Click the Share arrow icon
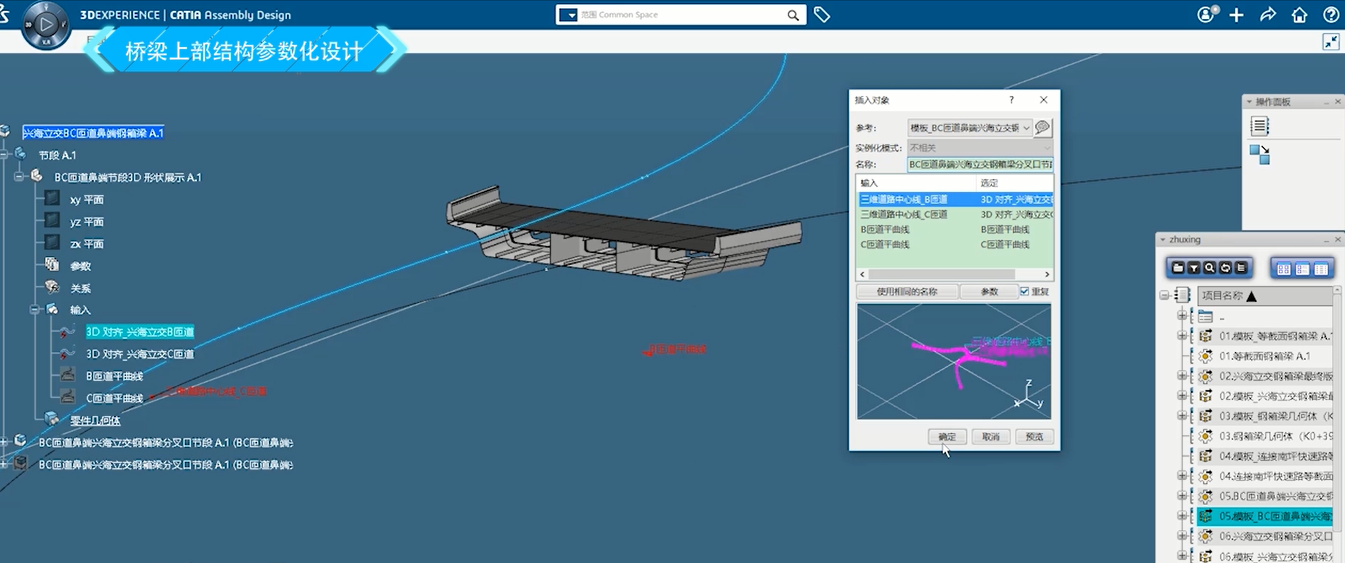1345x563 pixels. [1268, 15]
